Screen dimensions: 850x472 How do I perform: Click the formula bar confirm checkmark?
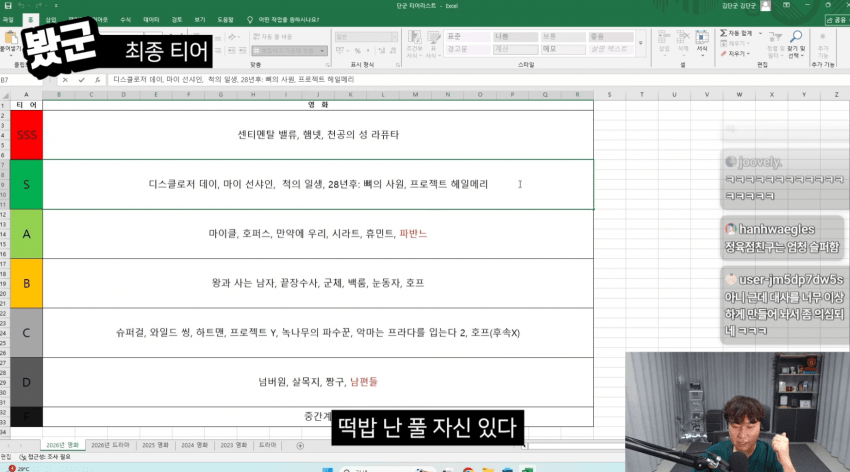pos(81,80)
